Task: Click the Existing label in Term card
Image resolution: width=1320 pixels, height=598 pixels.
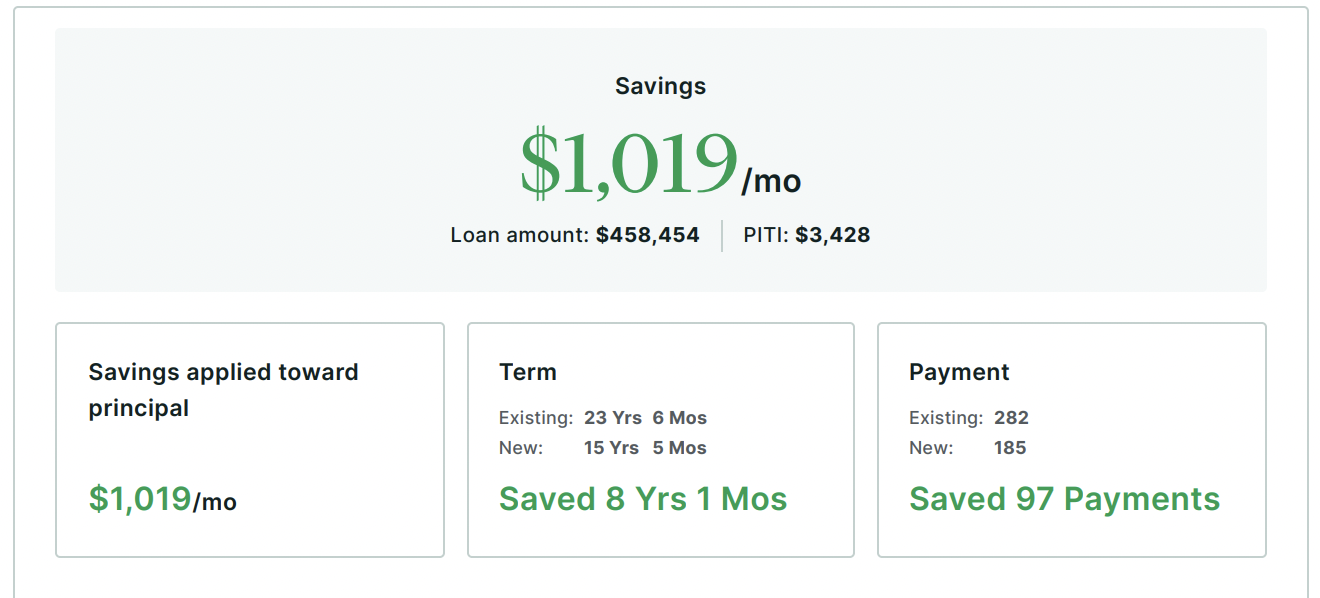Action: pyautogui.click(x=536, y=418)
